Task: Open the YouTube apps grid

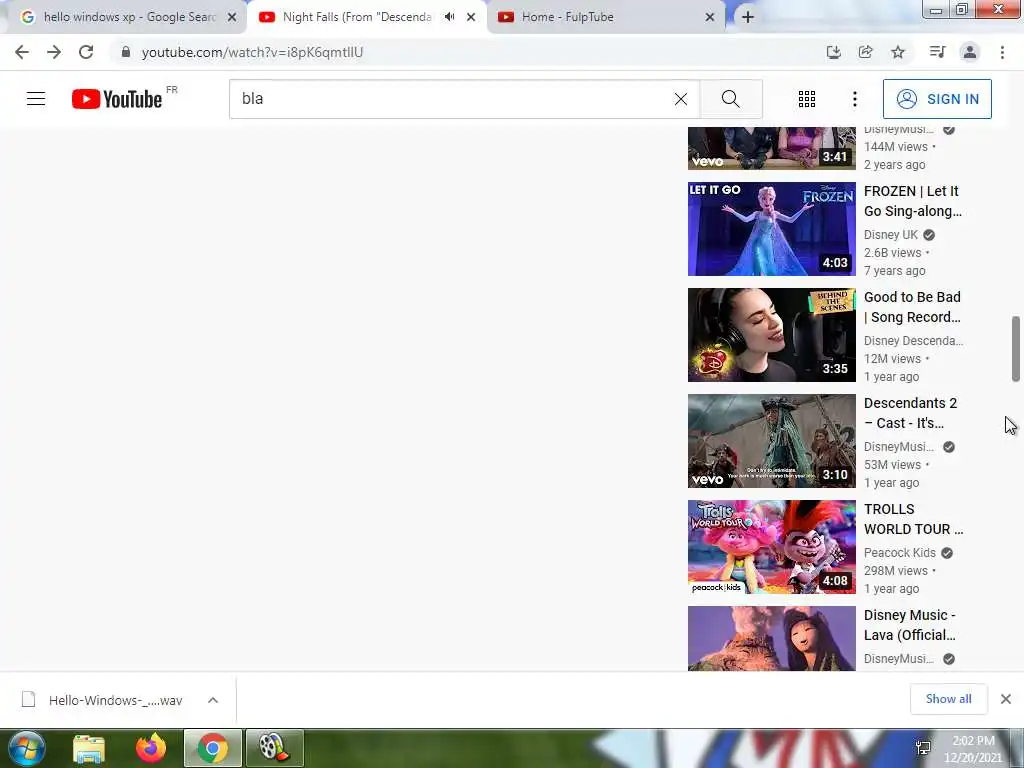Action: pyautogui.click(x=807, y=99)
